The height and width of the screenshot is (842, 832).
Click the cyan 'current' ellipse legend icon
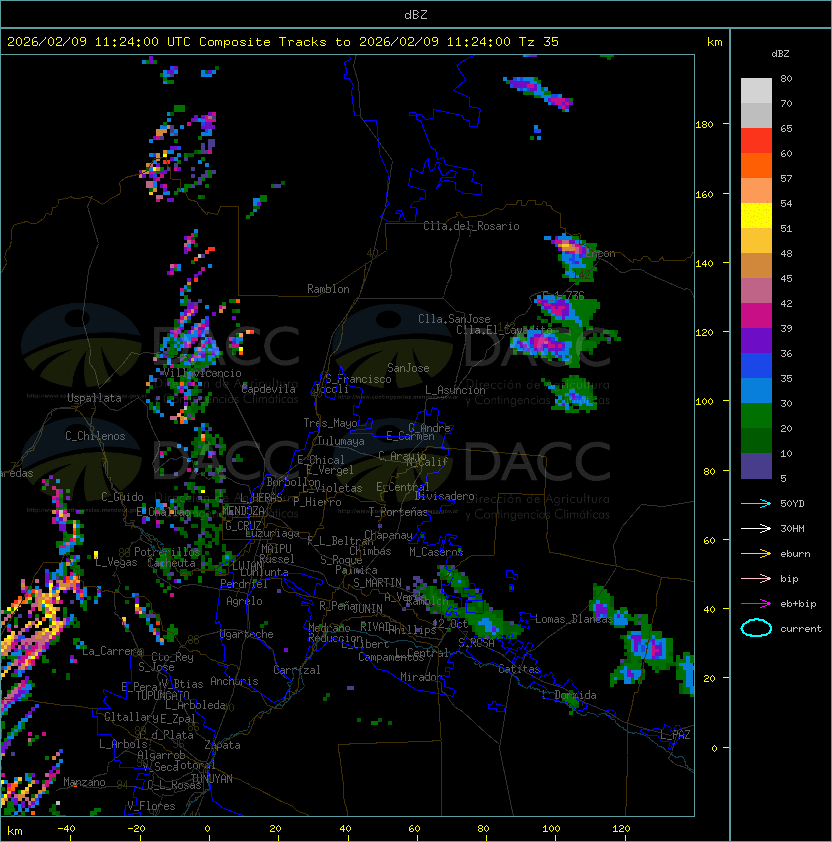click(x=756, y=628)
